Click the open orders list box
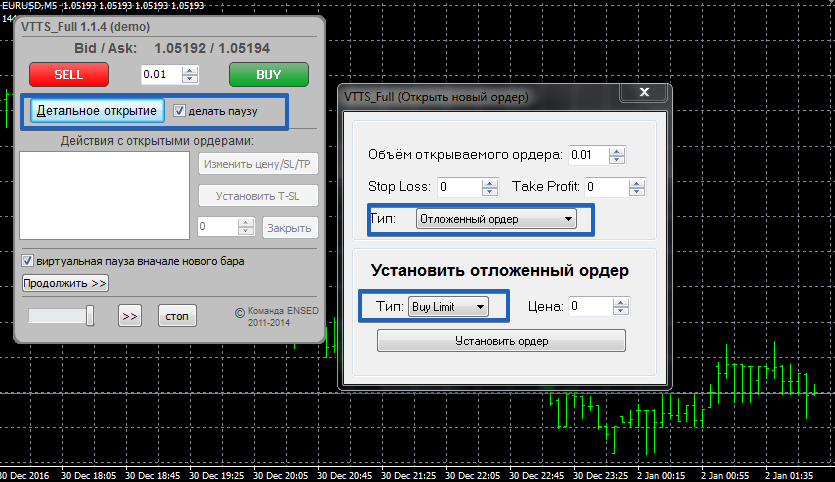The width and height of the screenshot is (835, 482). [104, 197]
